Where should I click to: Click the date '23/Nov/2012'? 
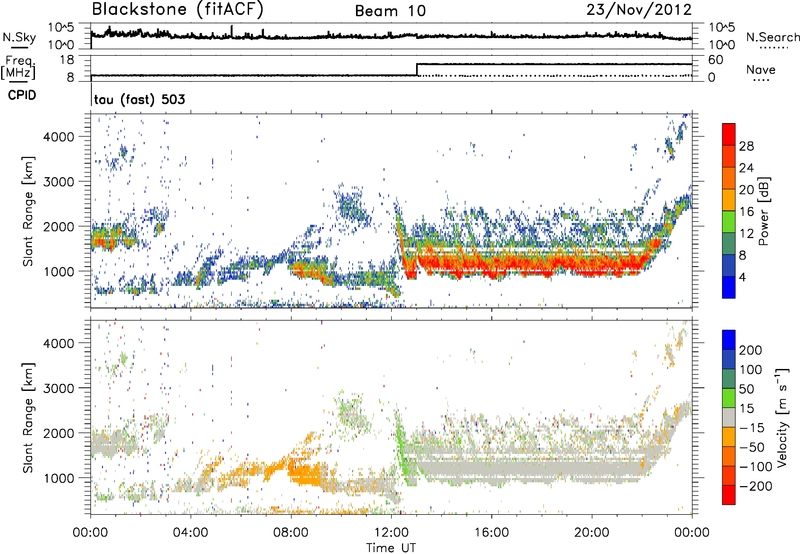pos(639,10)
